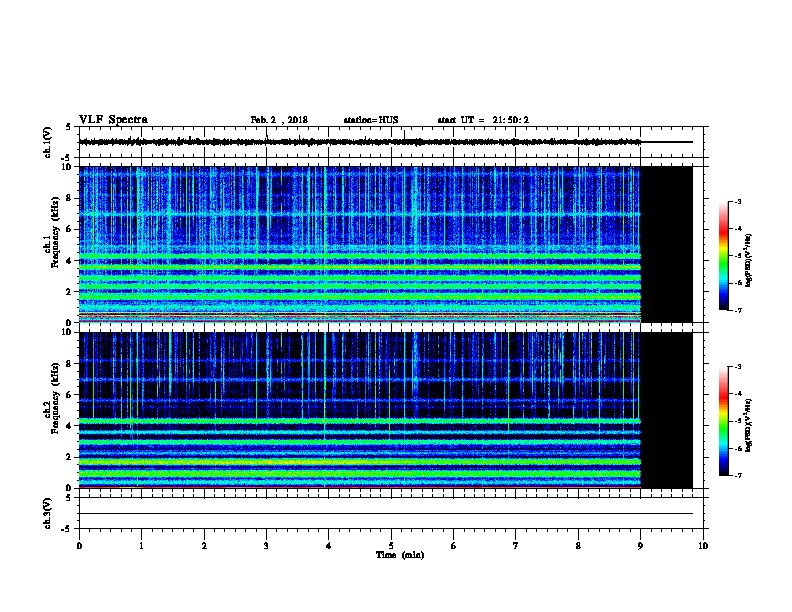Click time axis tick label "10"
Viewport: 792px width, 612px height.
[703, 545]
